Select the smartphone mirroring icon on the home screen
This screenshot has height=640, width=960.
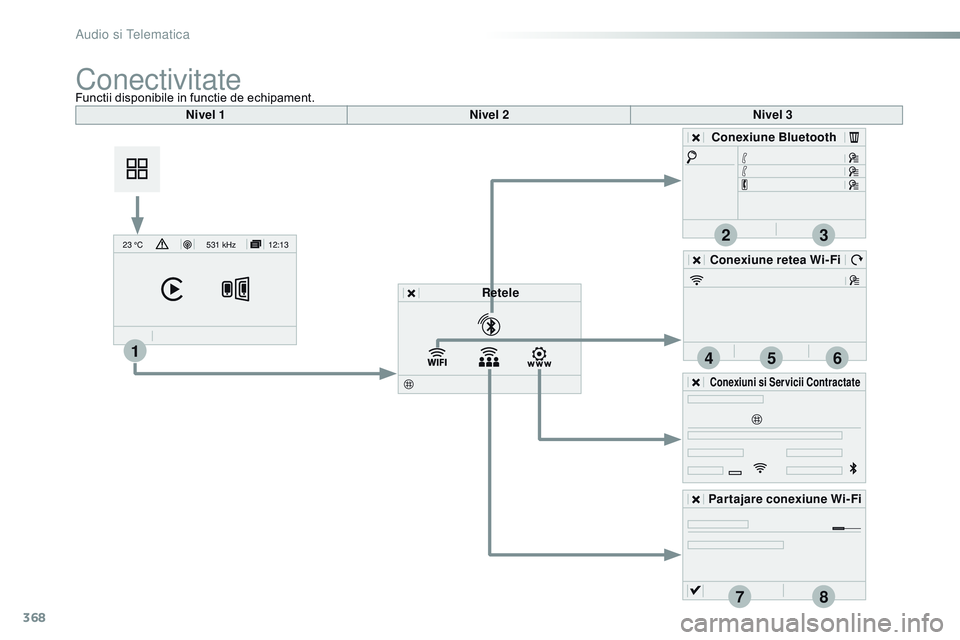coord(236,289)
